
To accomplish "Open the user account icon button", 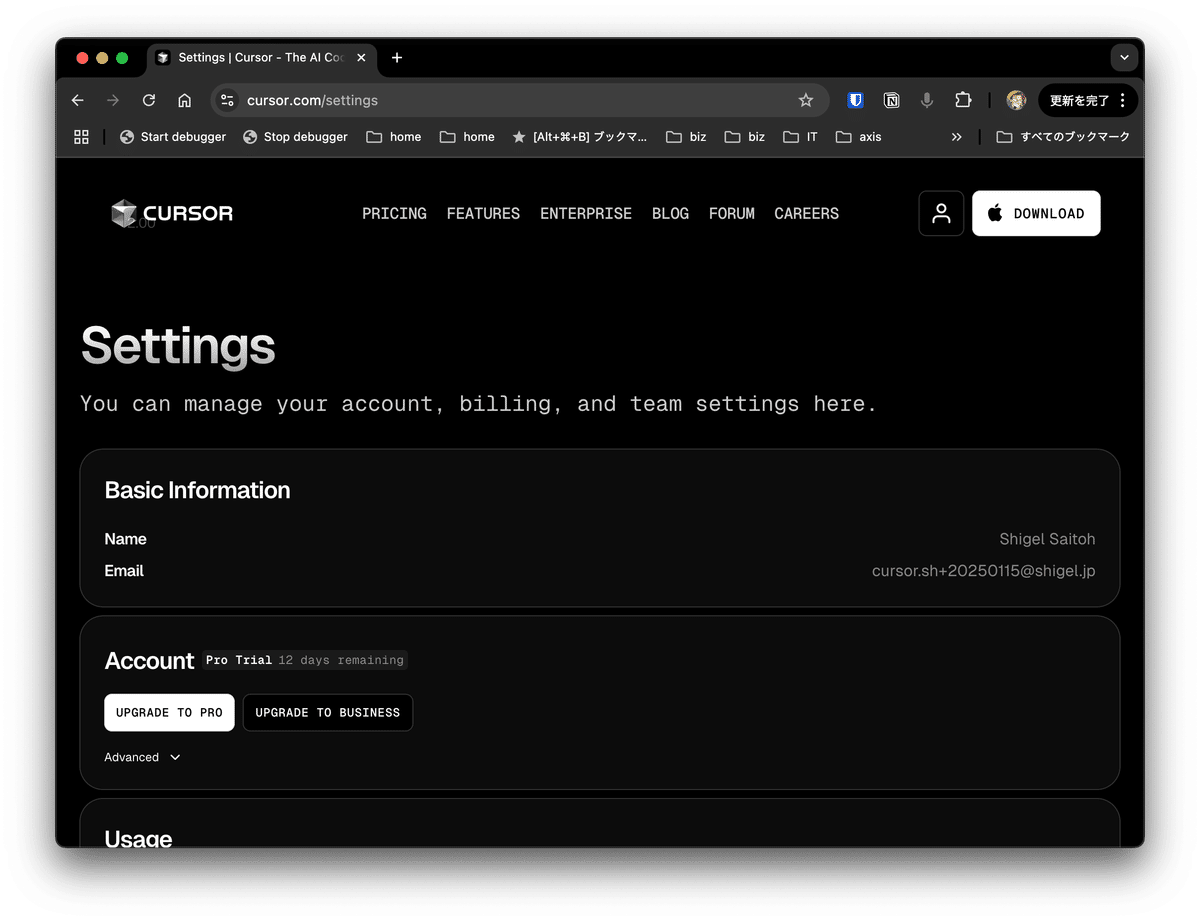I will coord(941,213).
